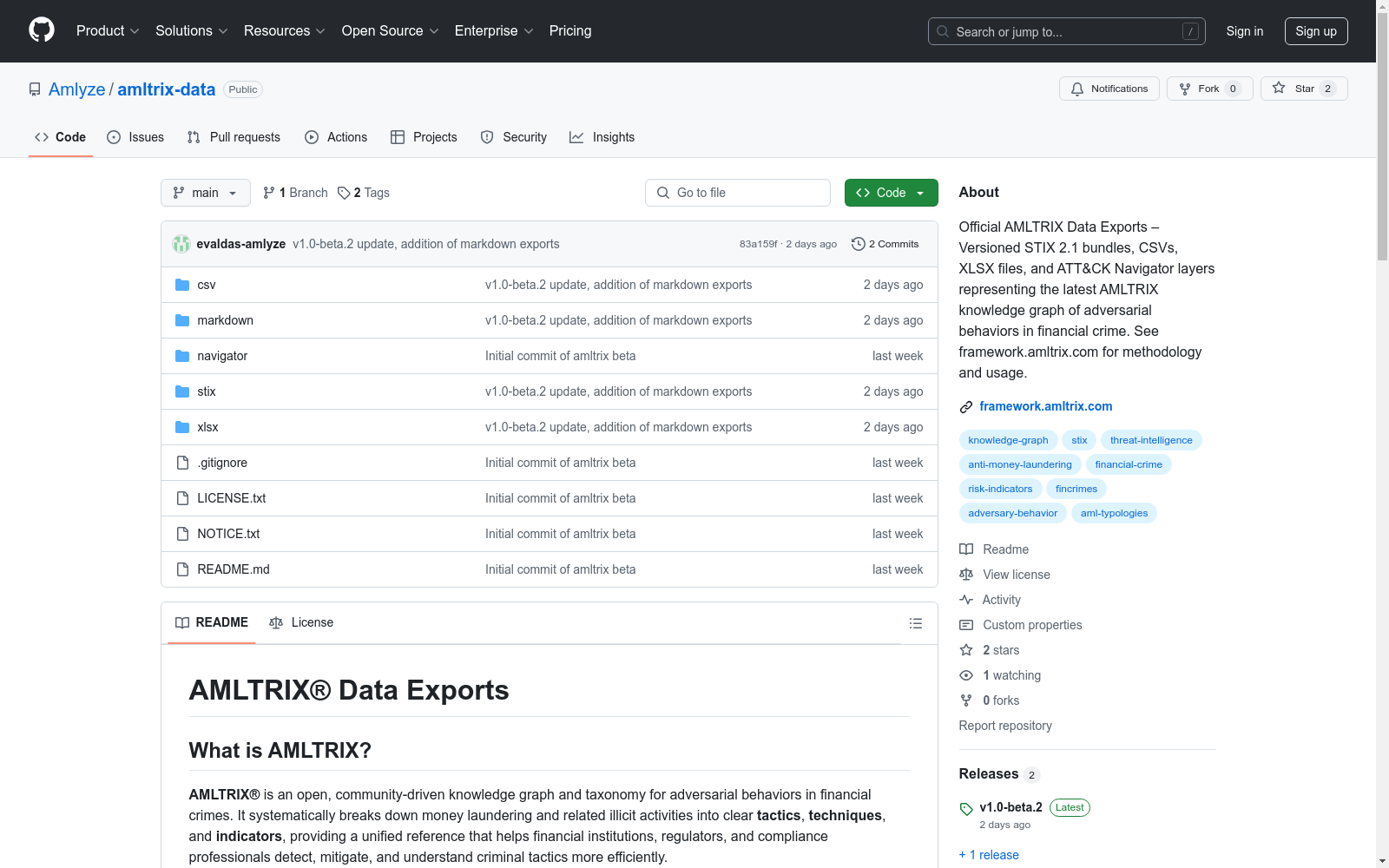The height and width of the screenshot is (868, 1389).
Task: Click the .gitignore file icon
Action: click(x=182, y=463)
